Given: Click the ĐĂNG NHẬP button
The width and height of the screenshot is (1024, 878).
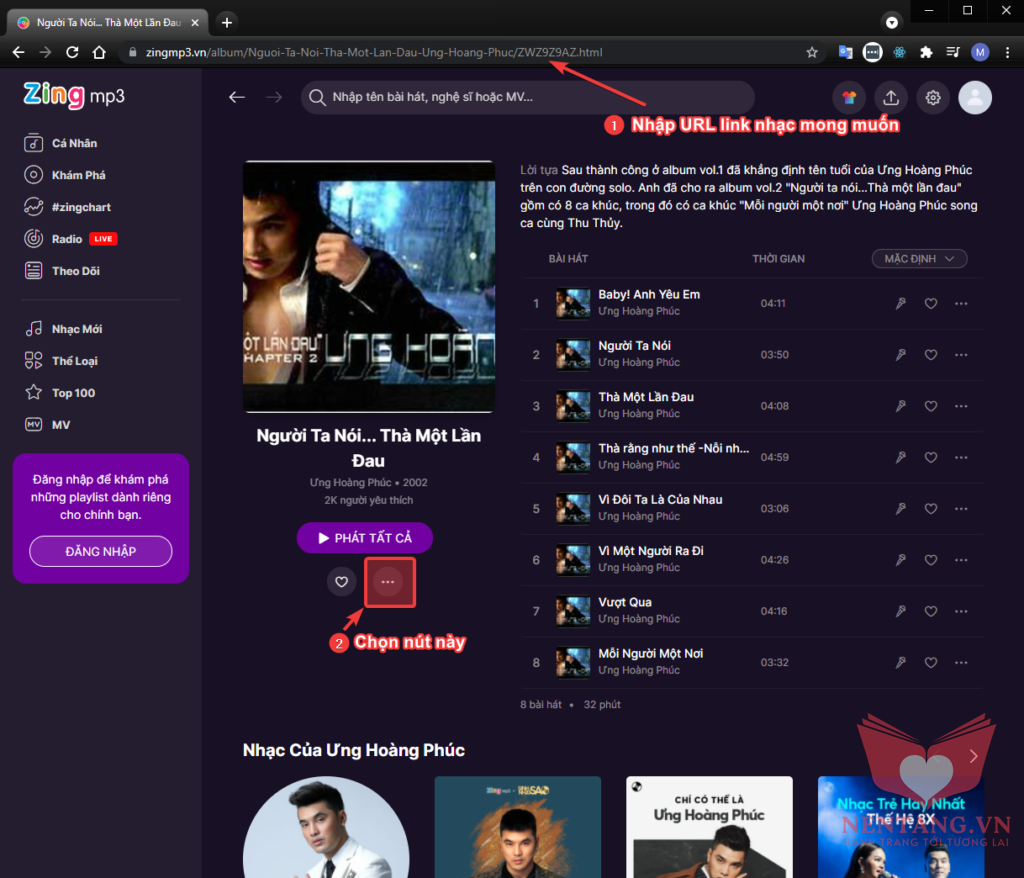Looking at the screenshot, I should (x=100, y=551).
